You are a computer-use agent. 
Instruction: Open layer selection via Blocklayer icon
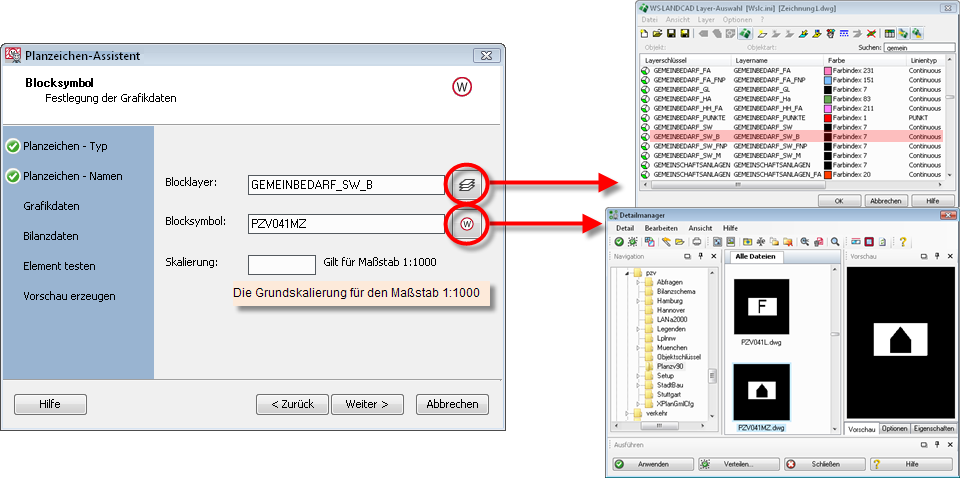[x=466, y=184]
